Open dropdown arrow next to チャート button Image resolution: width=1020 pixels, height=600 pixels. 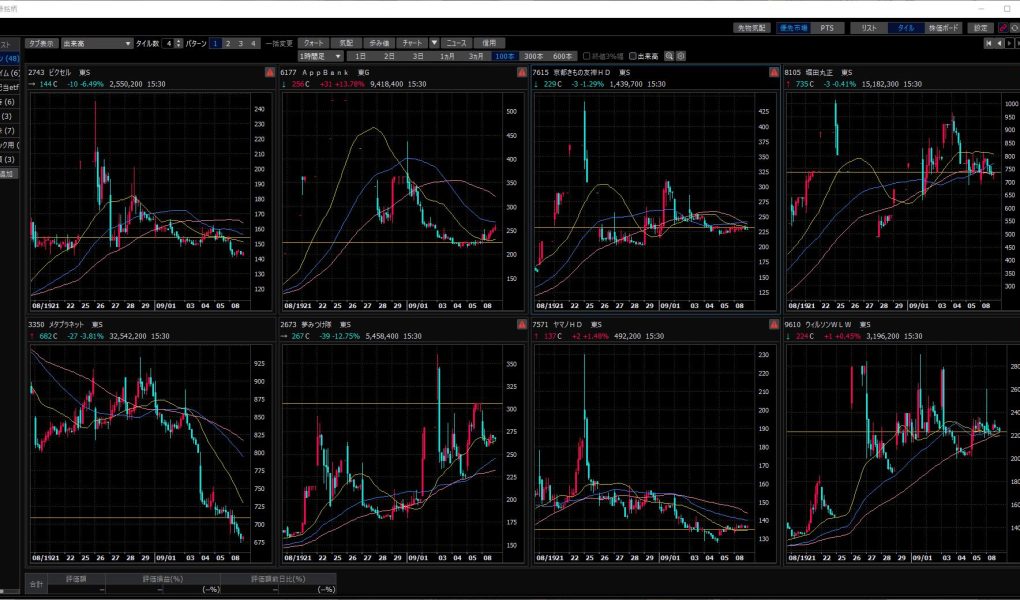tap(434, 44)
